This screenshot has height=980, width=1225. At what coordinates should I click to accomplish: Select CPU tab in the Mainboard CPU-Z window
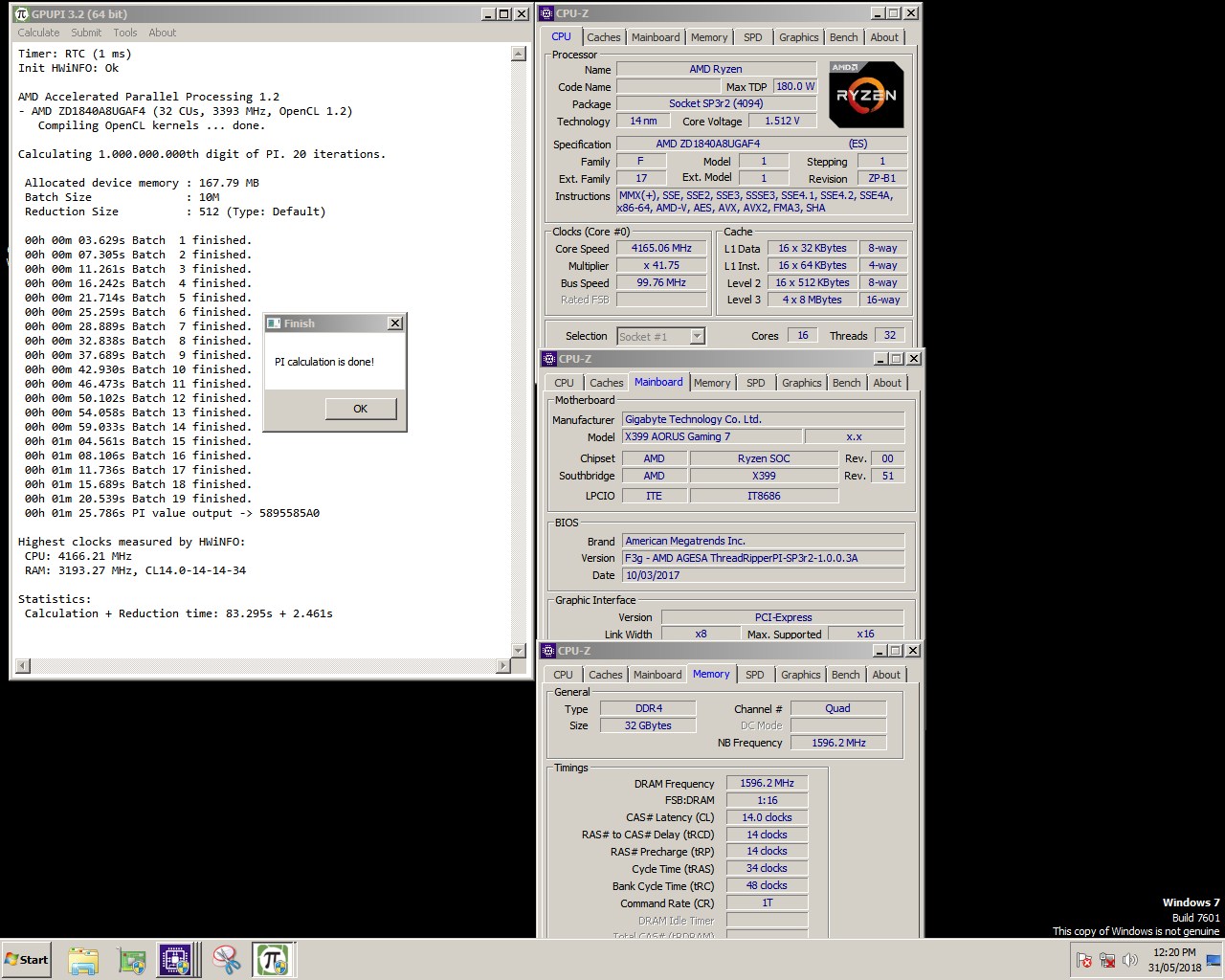point(565,383)
